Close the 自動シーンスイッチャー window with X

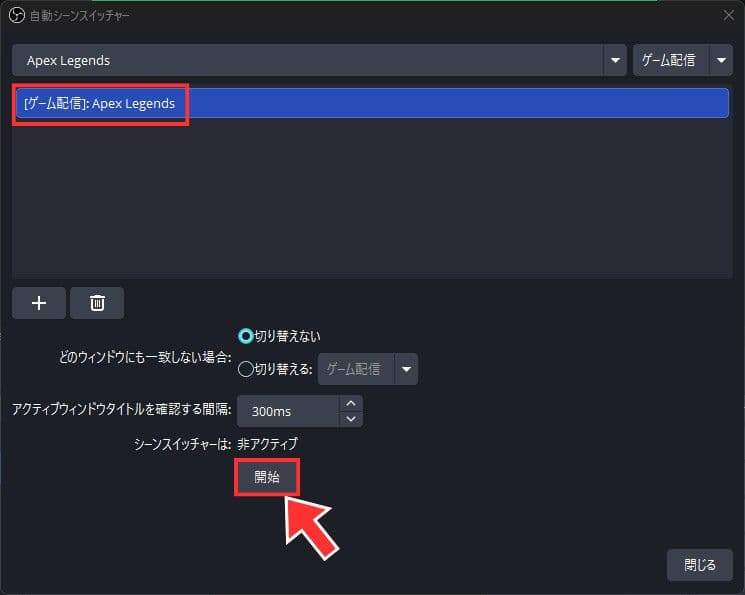(728, 16)
